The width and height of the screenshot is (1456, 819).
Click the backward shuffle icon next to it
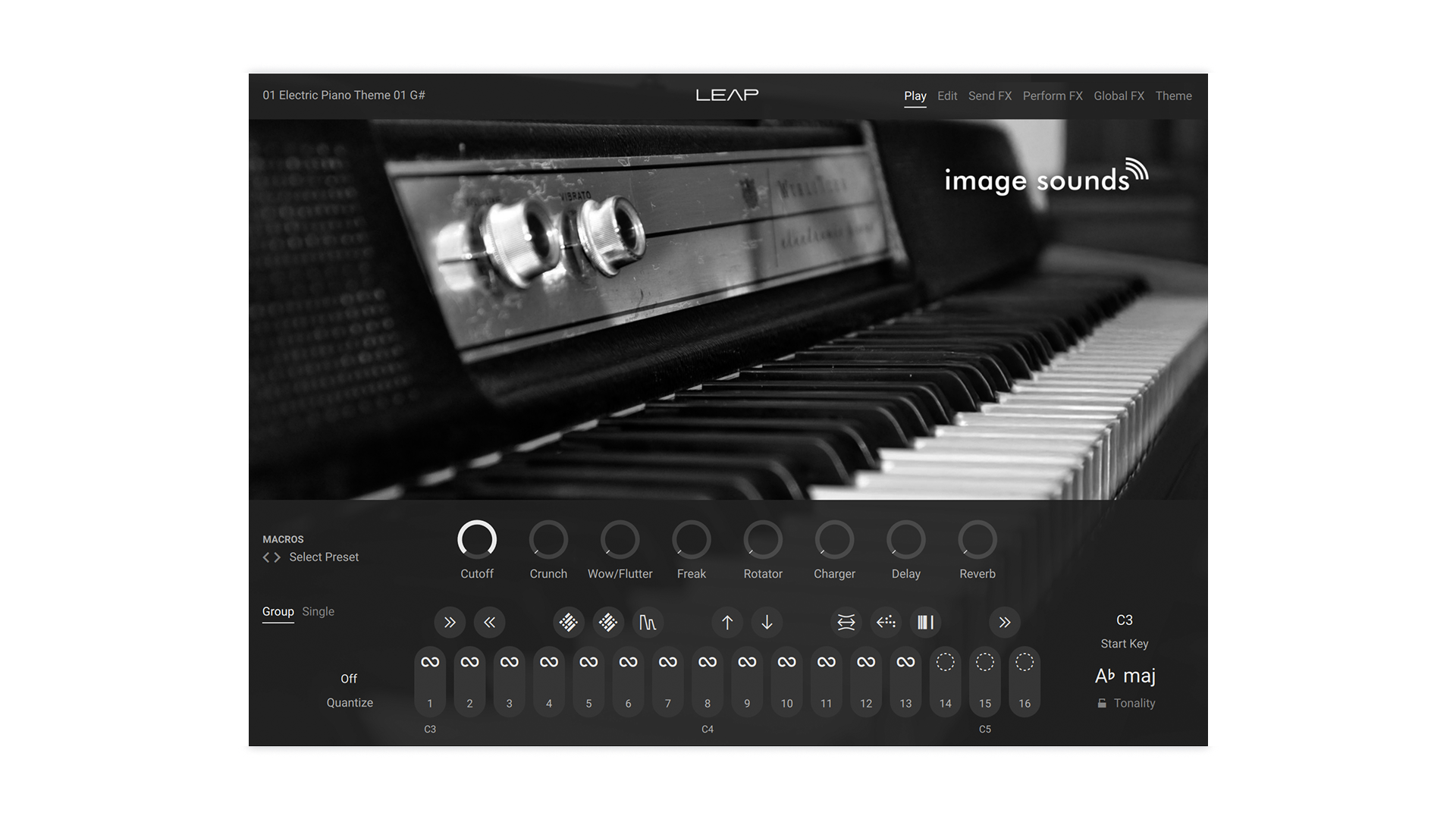coord(489,622)
